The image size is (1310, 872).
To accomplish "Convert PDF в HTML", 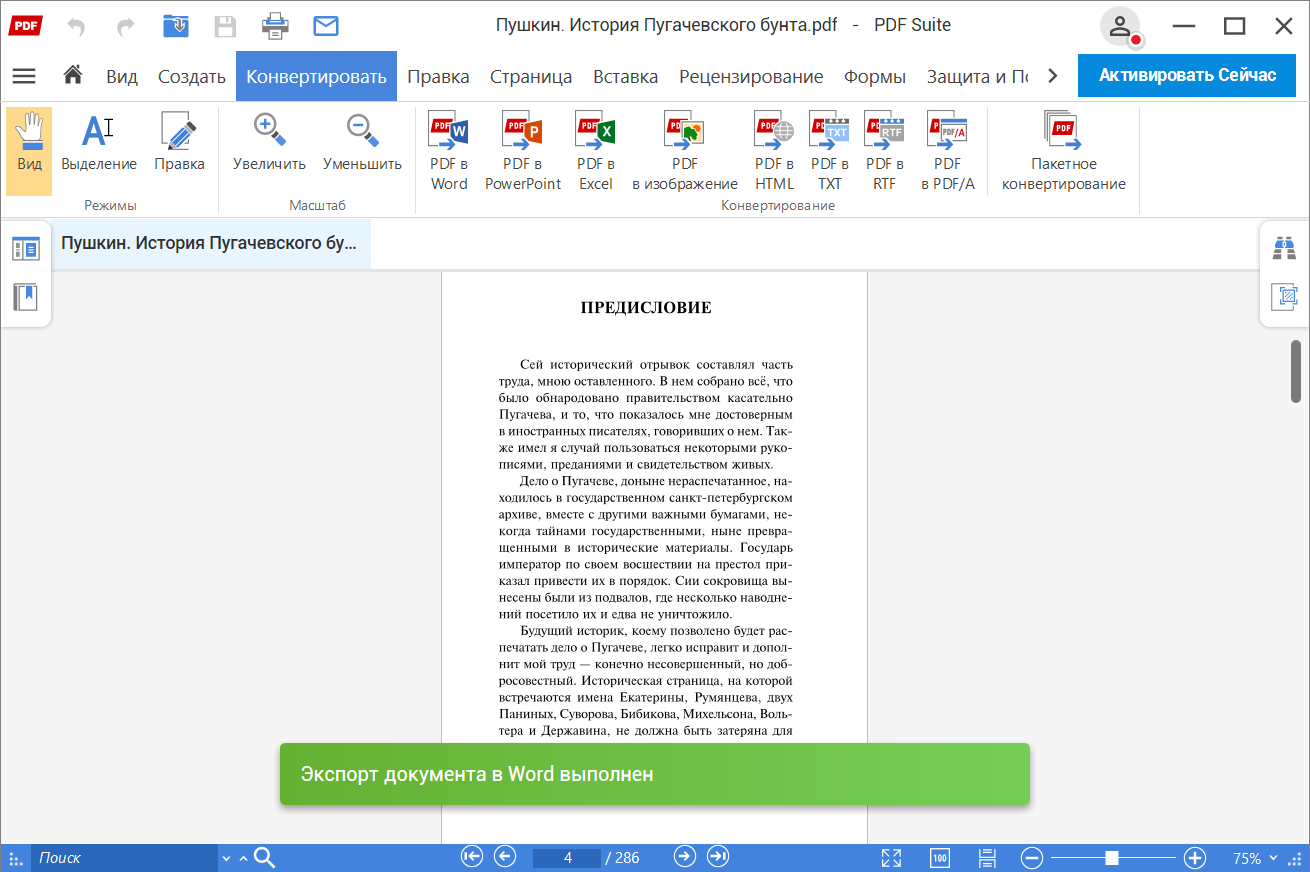I will tap(774, 152).
